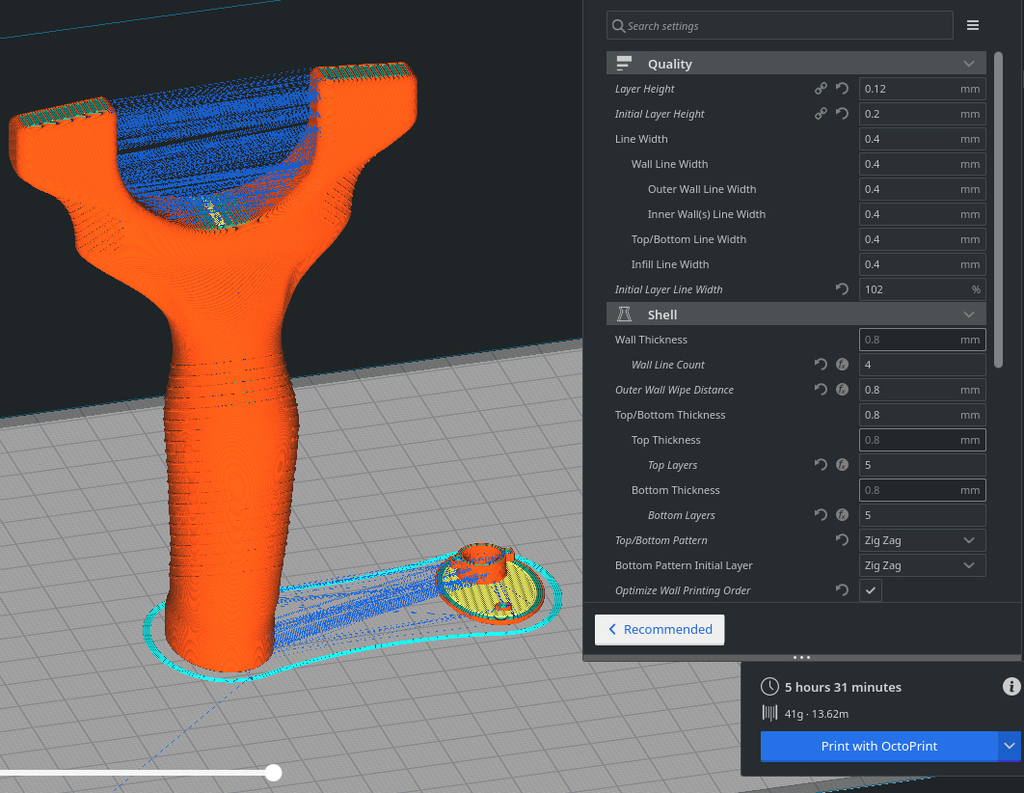Open the settings visibility hamburger menu
This screenshot has height=793, width=1024.
tap(972, 25)
